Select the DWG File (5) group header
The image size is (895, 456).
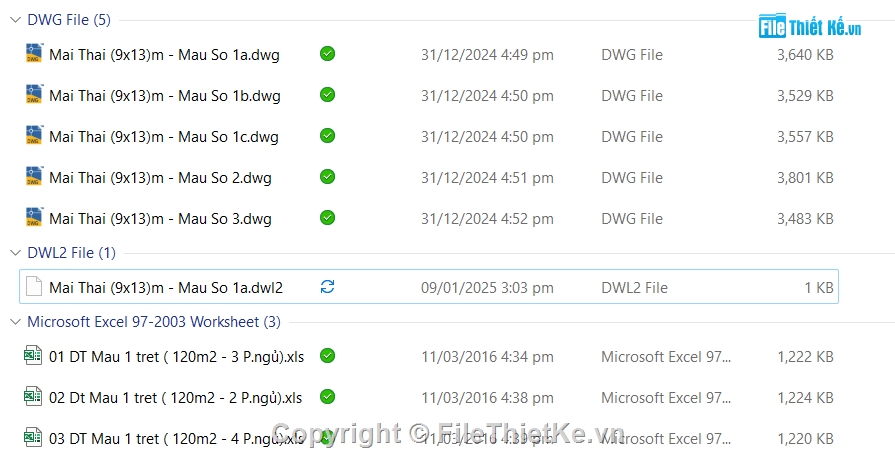69,20
